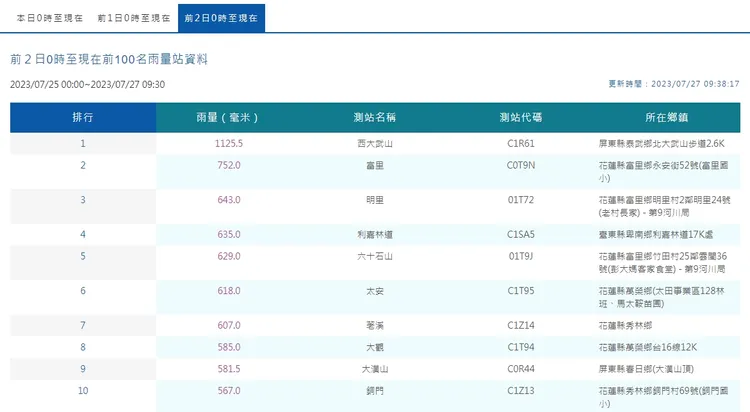Viewport: 750px width, 412px height.
Task: Click station name 明里
Action: pyautogui.click(x=375, y=200)
